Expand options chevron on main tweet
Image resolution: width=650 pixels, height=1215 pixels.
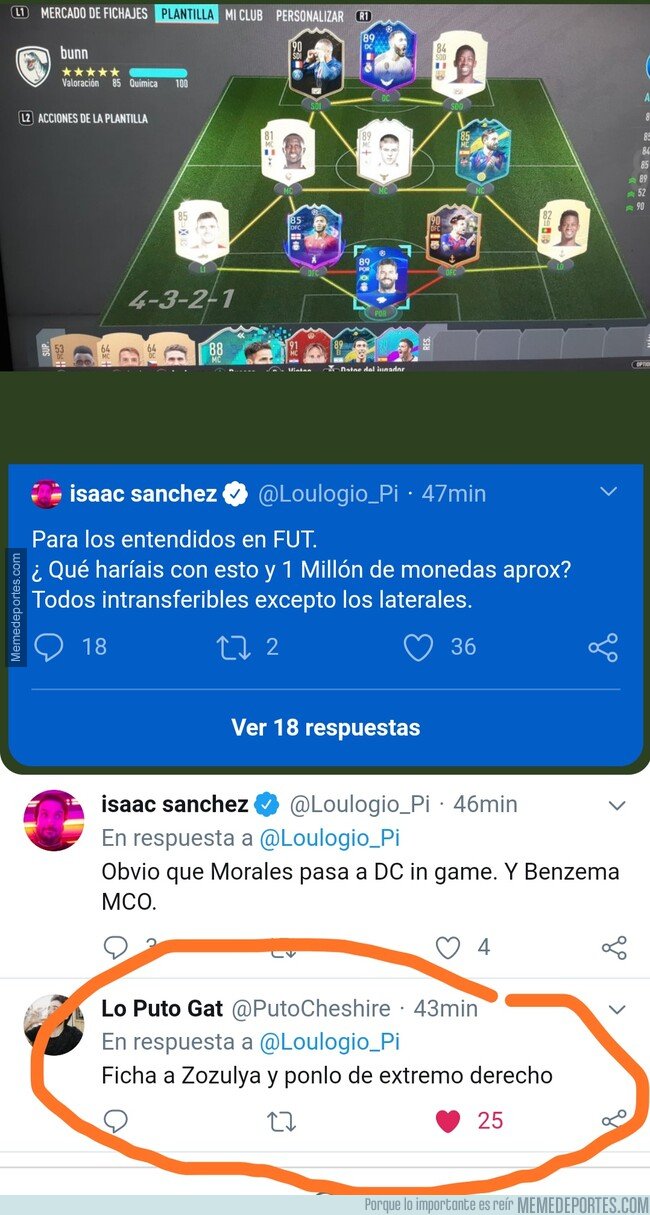(608, 491)
